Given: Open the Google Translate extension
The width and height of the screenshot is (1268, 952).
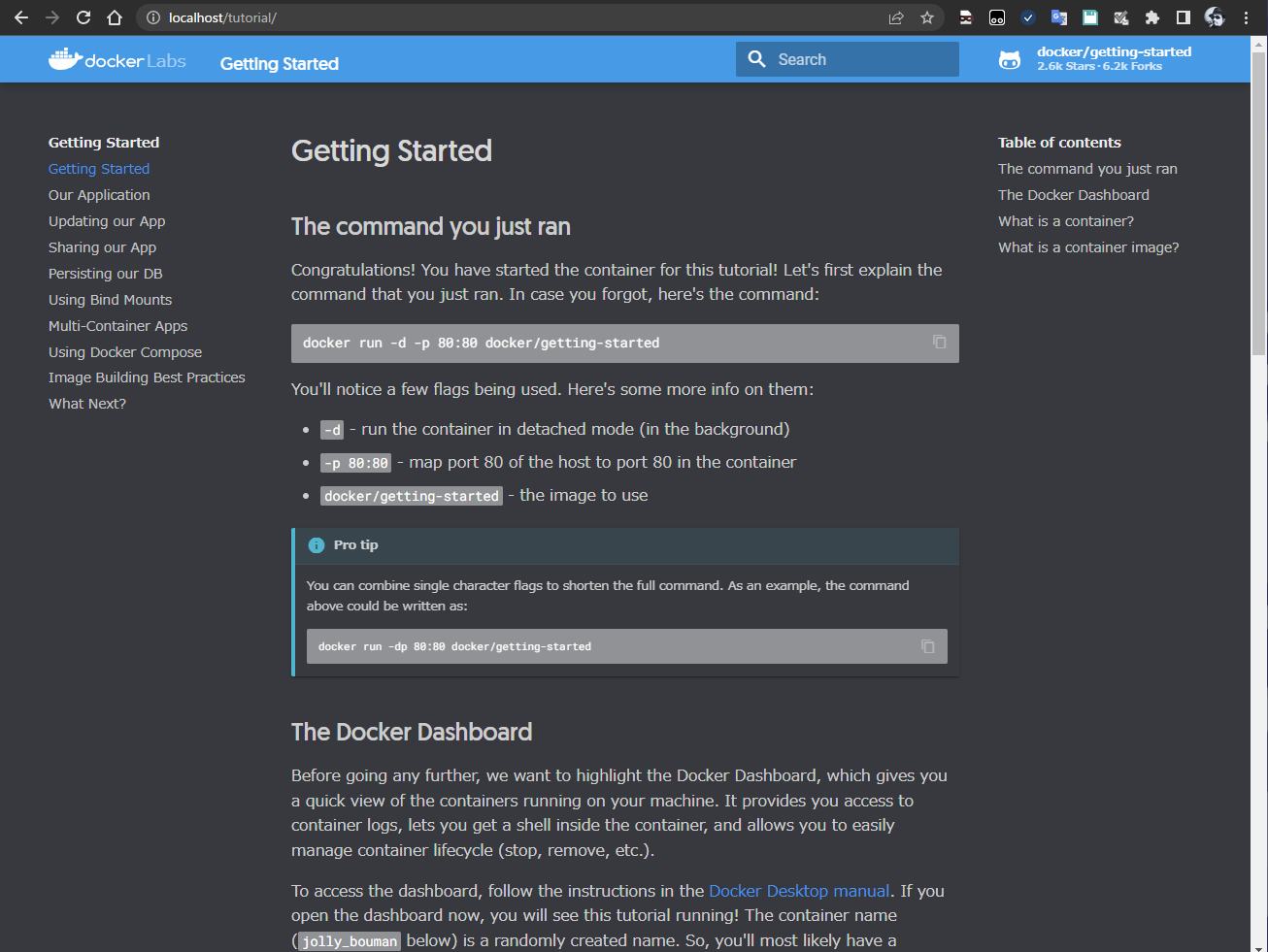Looking at the screenshot, I should 1059,17.
